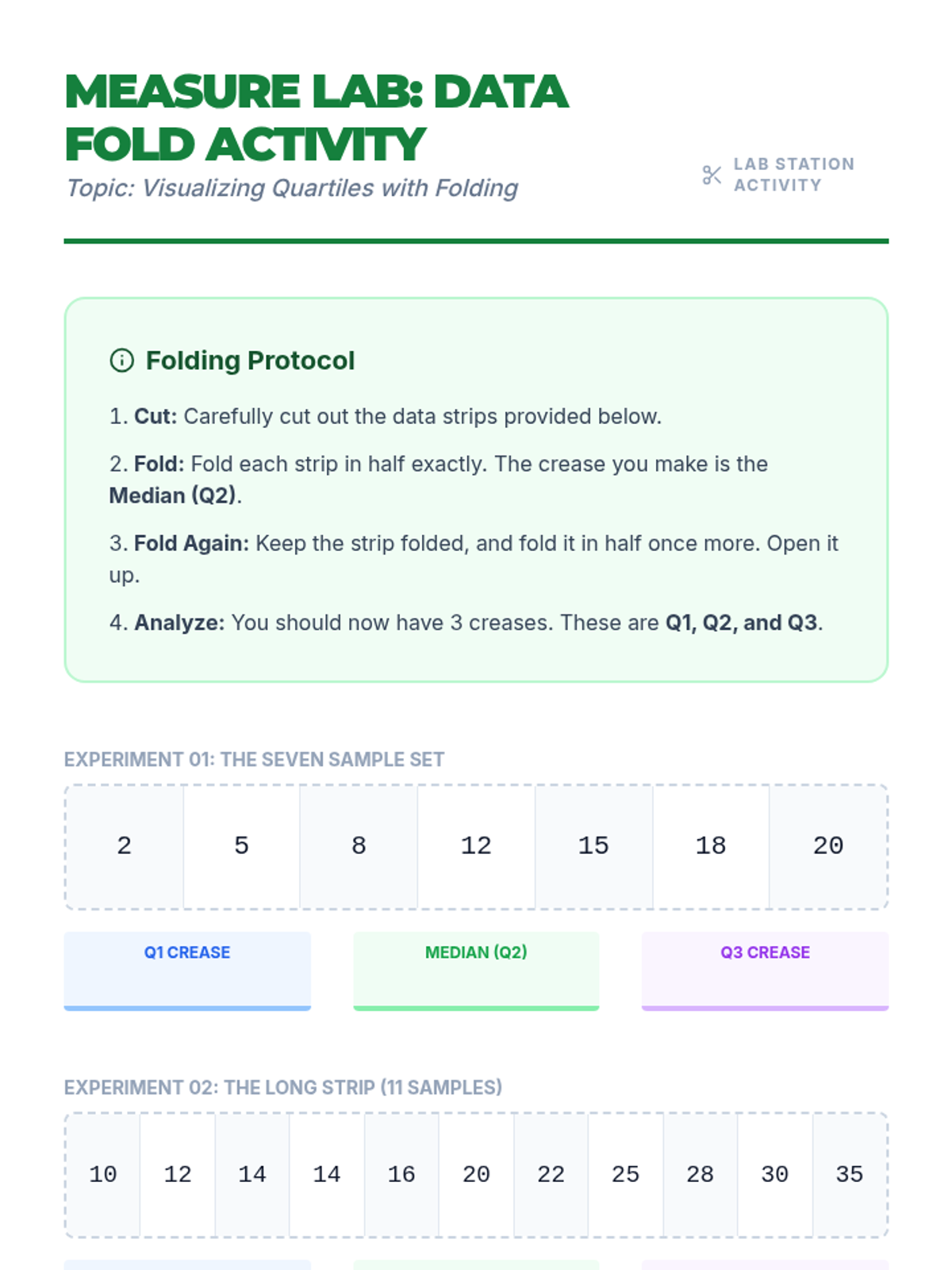Click the scissors icon near Lab Station Activity
This screenshot has height=1270, width=952.
point(712,175)
